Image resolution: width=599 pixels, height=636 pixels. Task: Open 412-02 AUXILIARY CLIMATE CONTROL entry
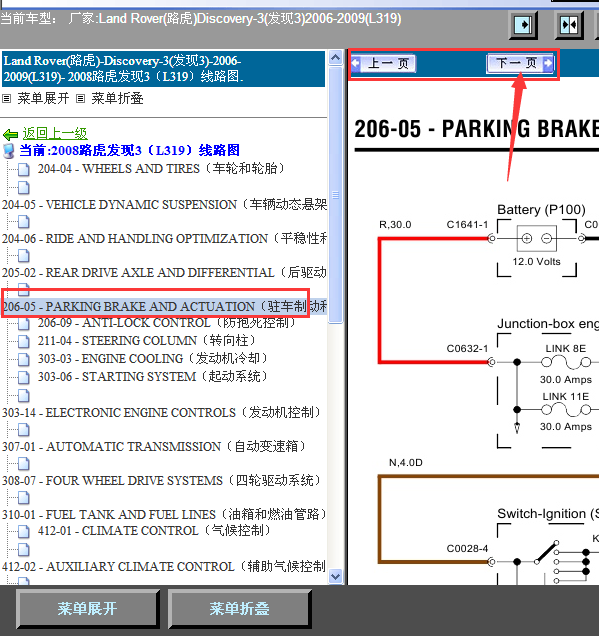164,566
